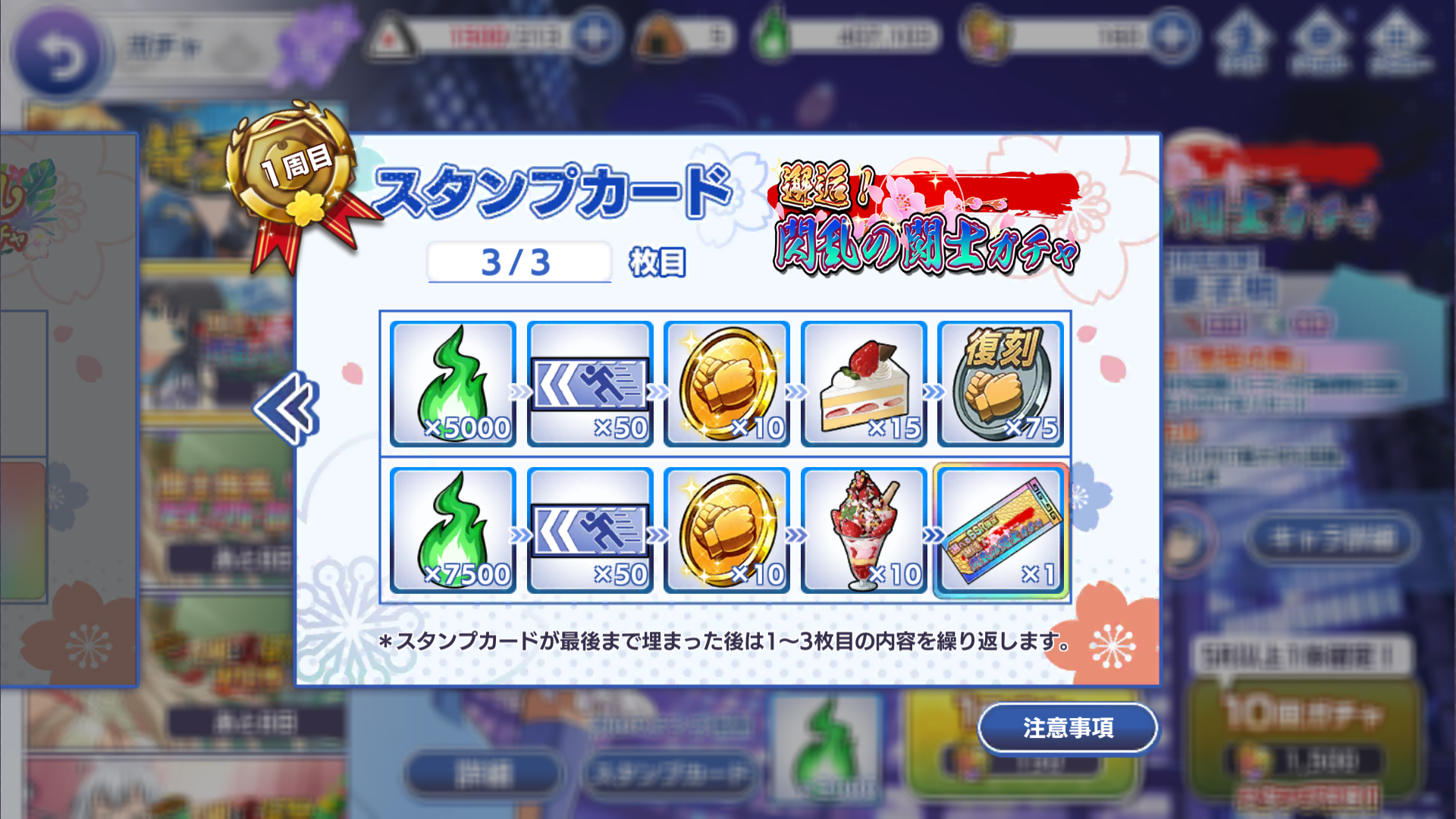Choose the bottom-row gold fist coin ×10

click(x=726, y=530)
